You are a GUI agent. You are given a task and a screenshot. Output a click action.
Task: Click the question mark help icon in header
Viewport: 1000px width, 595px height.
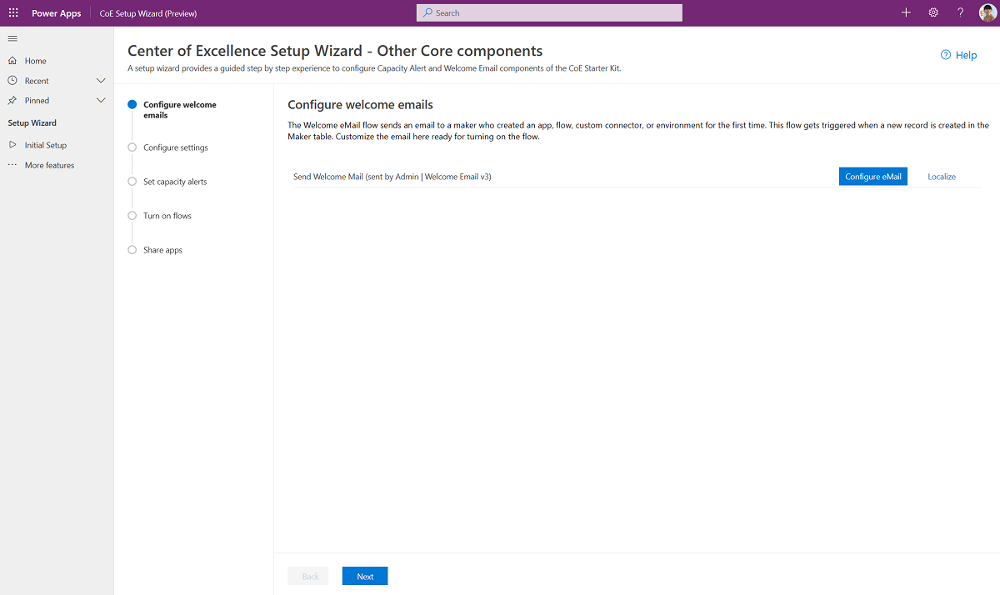pyautogui.click(x=960, y=13)
